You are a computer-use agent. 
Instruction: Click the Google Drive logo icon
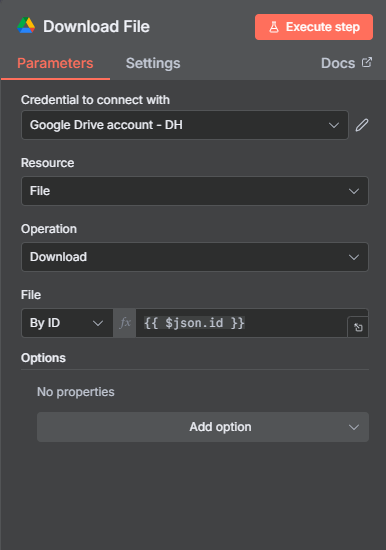[26, 26]
